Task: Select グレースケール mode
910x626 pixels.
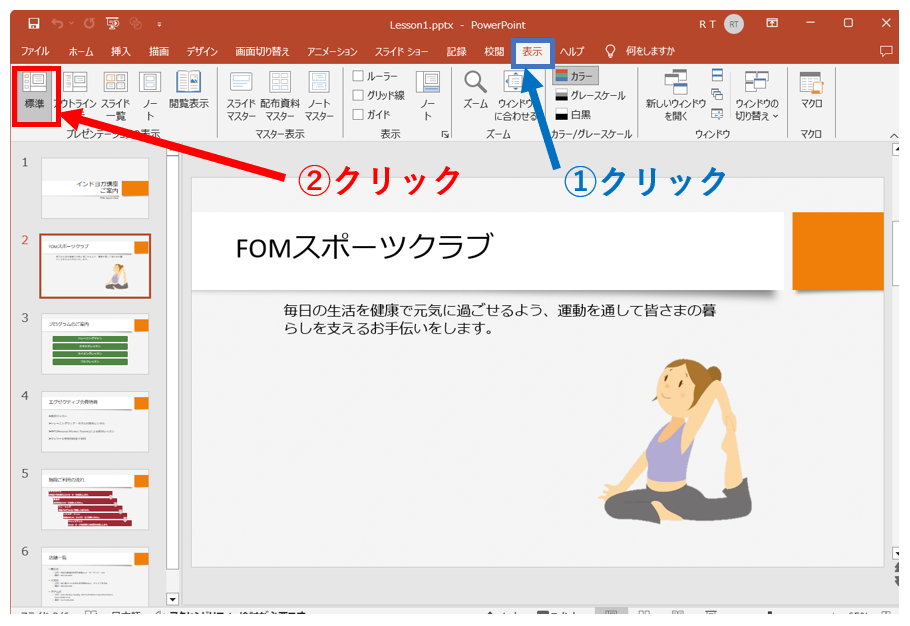Action: pyautogui.click(x=591, y=95)
